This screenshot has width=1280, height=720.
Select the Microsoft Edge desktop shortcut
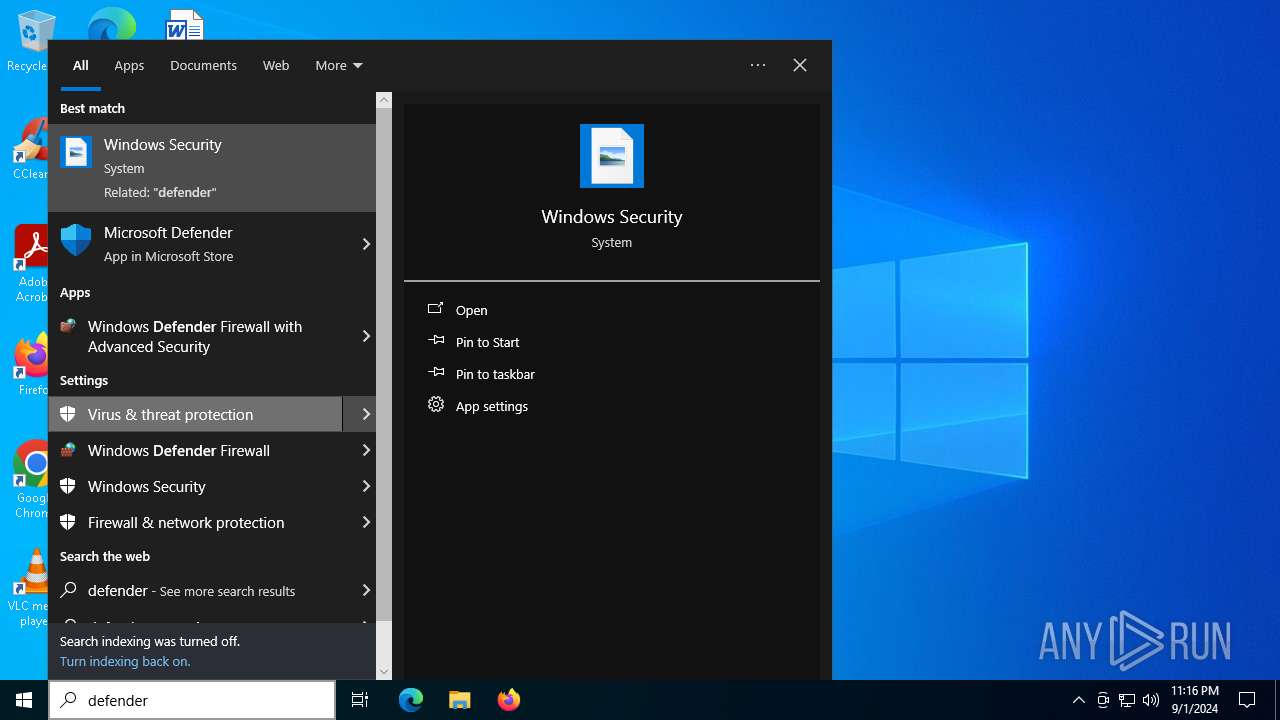tap(111, 24)
